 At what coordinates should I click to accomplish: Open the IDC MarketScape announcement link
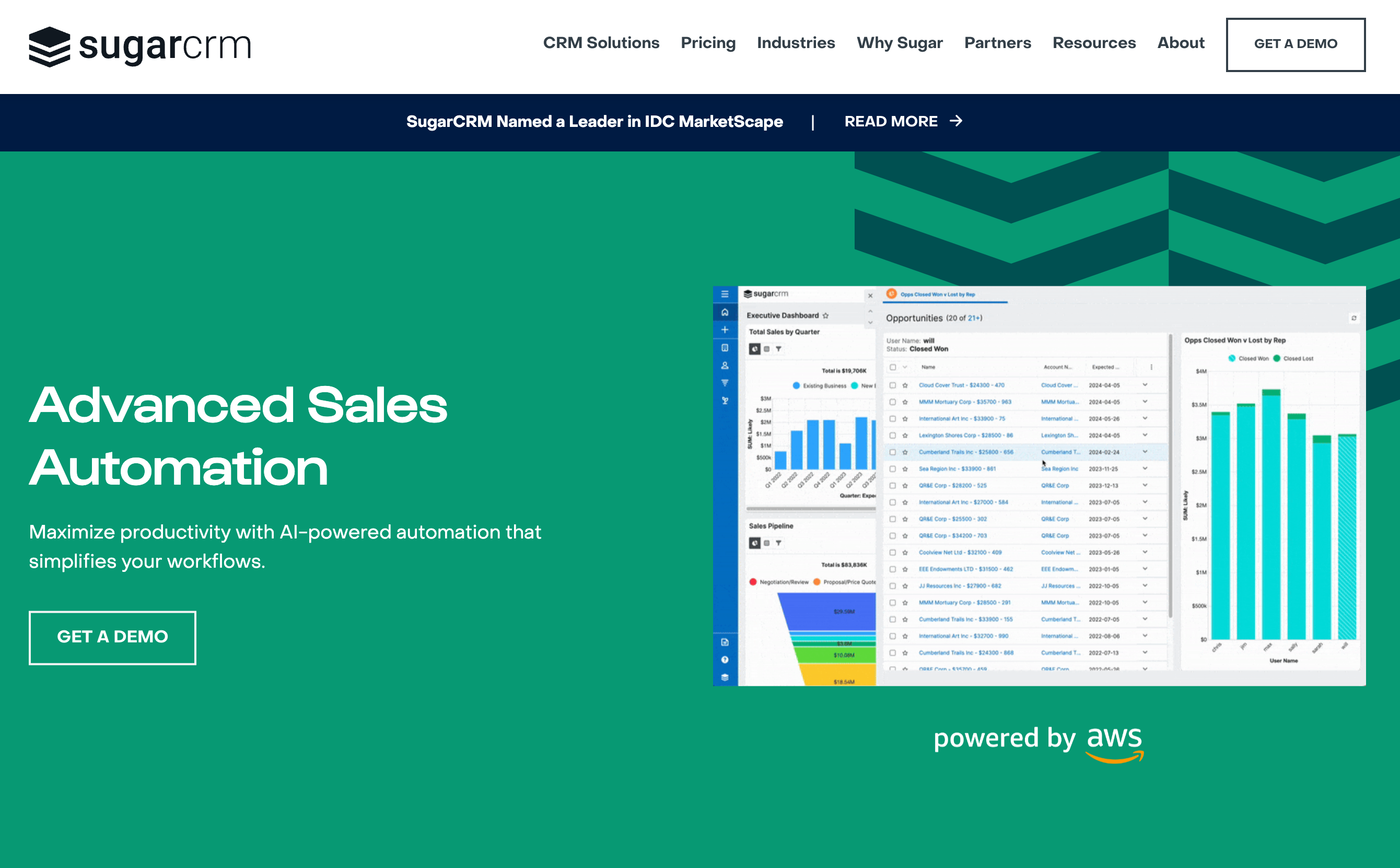point(594,121)
